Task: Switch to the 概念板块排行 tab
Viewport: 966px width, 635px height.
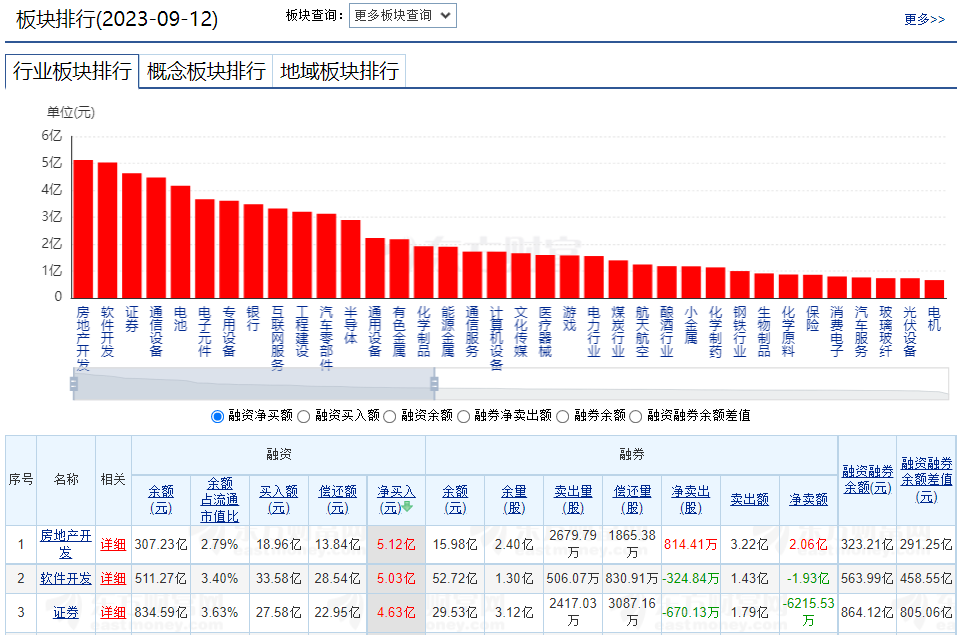Action: tap(206, 71)
